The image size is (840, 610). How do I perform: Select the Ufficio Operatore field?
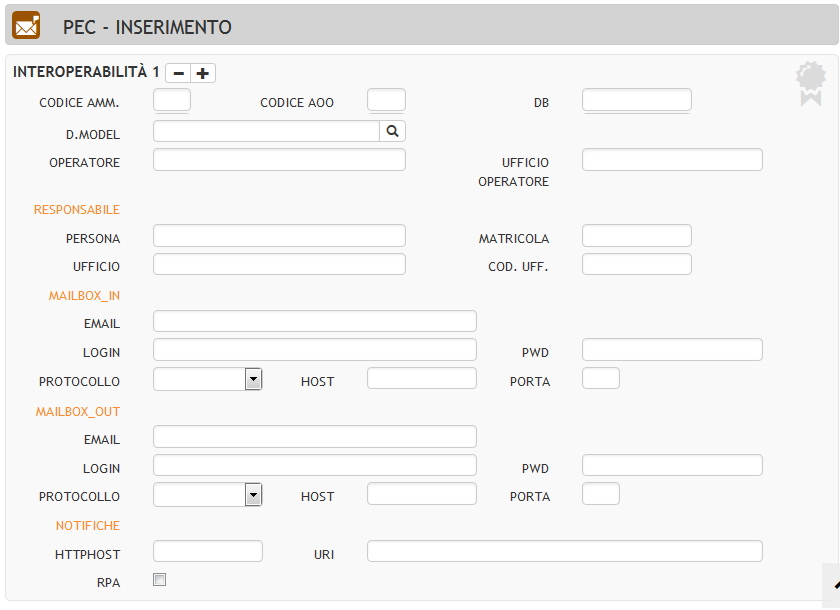coord(672,160)
